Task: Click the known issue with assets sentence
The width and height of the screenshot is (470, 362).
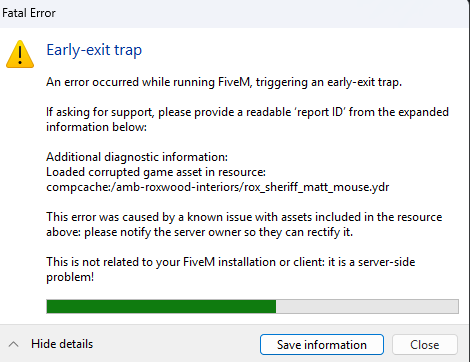Action: (x=244, y=217)
